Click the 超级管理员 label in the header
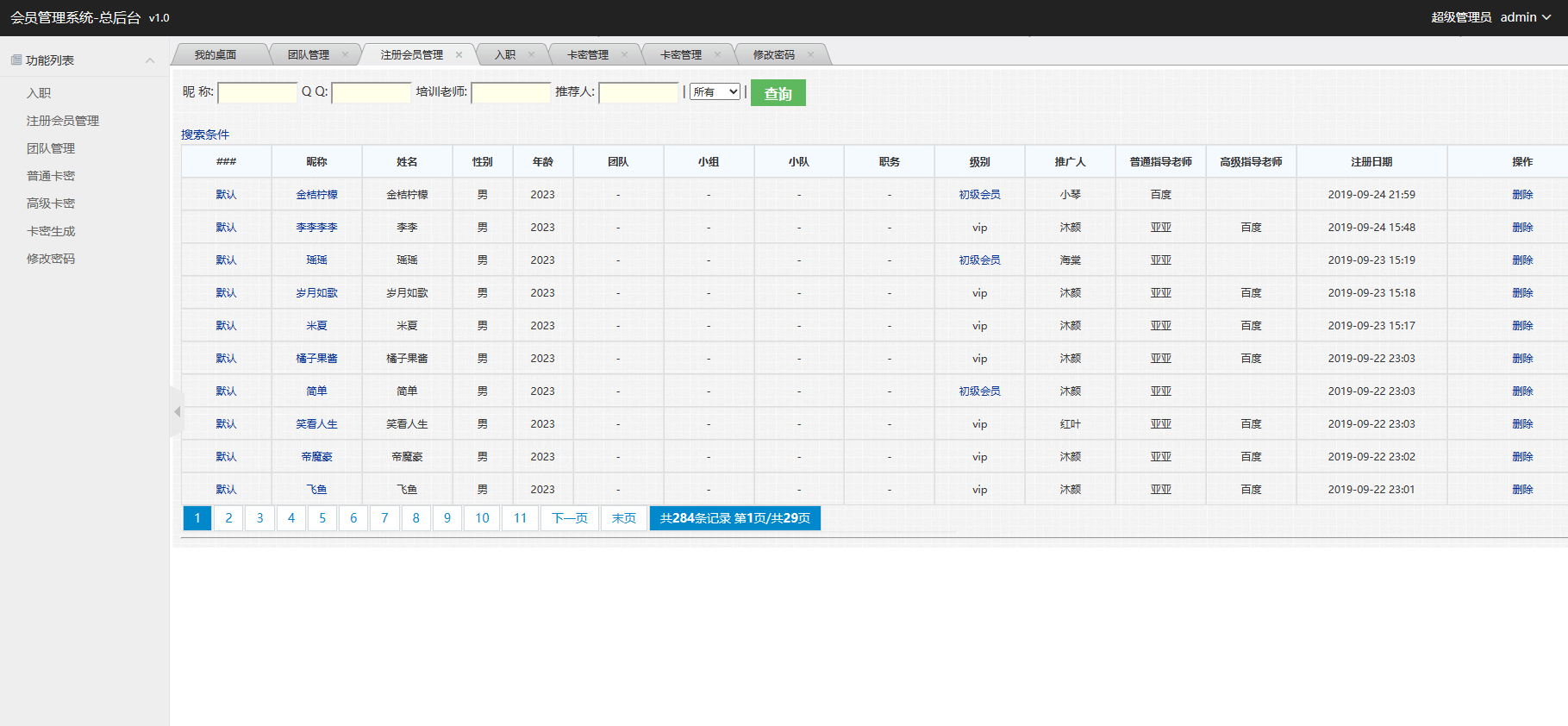 tap(1461, 17)
